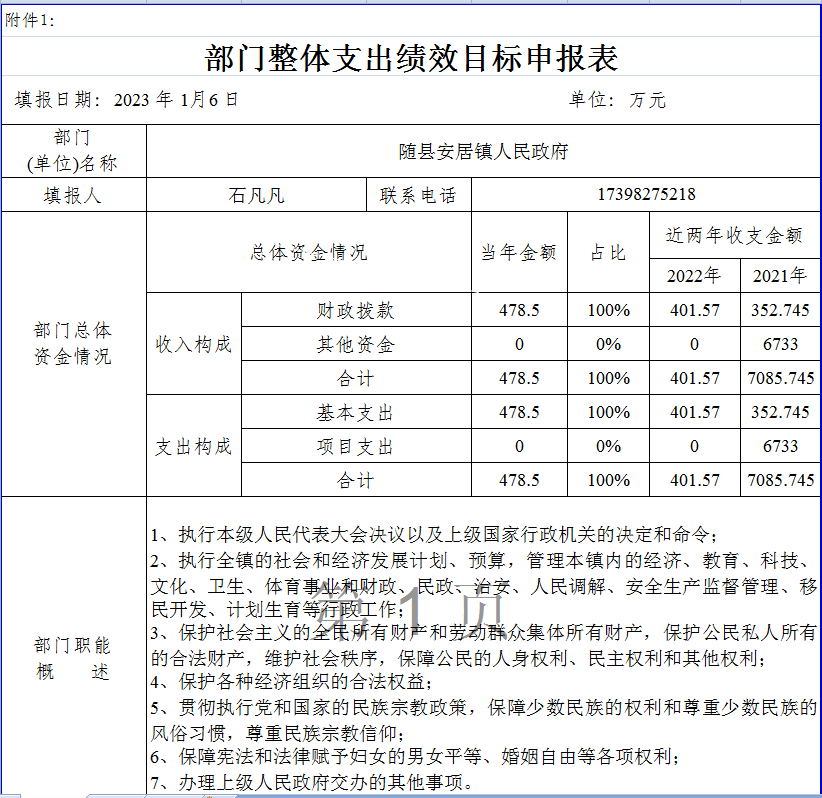Click 401.57 in the 收入构成 合计 row
The image size is (822, 798).
pyautogui.click(x=695, y=378)
